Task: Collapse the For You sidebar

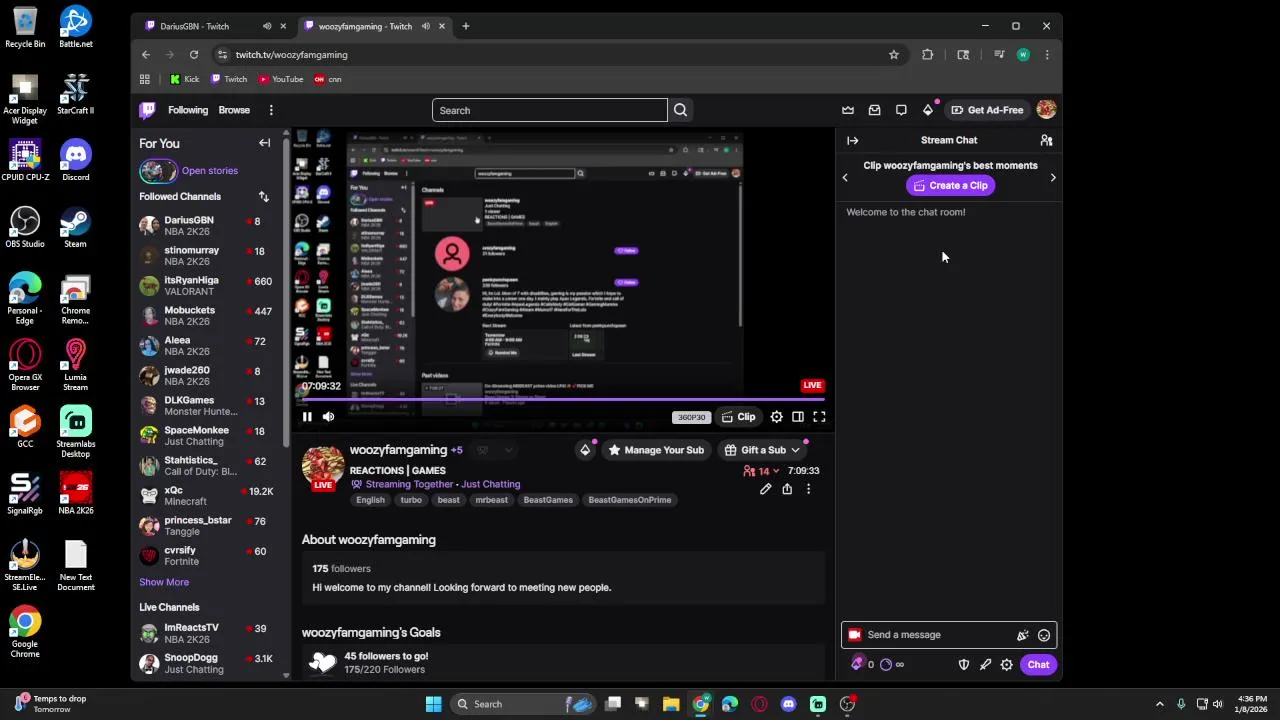Action: pyautogui.click(x=265, y=143)
